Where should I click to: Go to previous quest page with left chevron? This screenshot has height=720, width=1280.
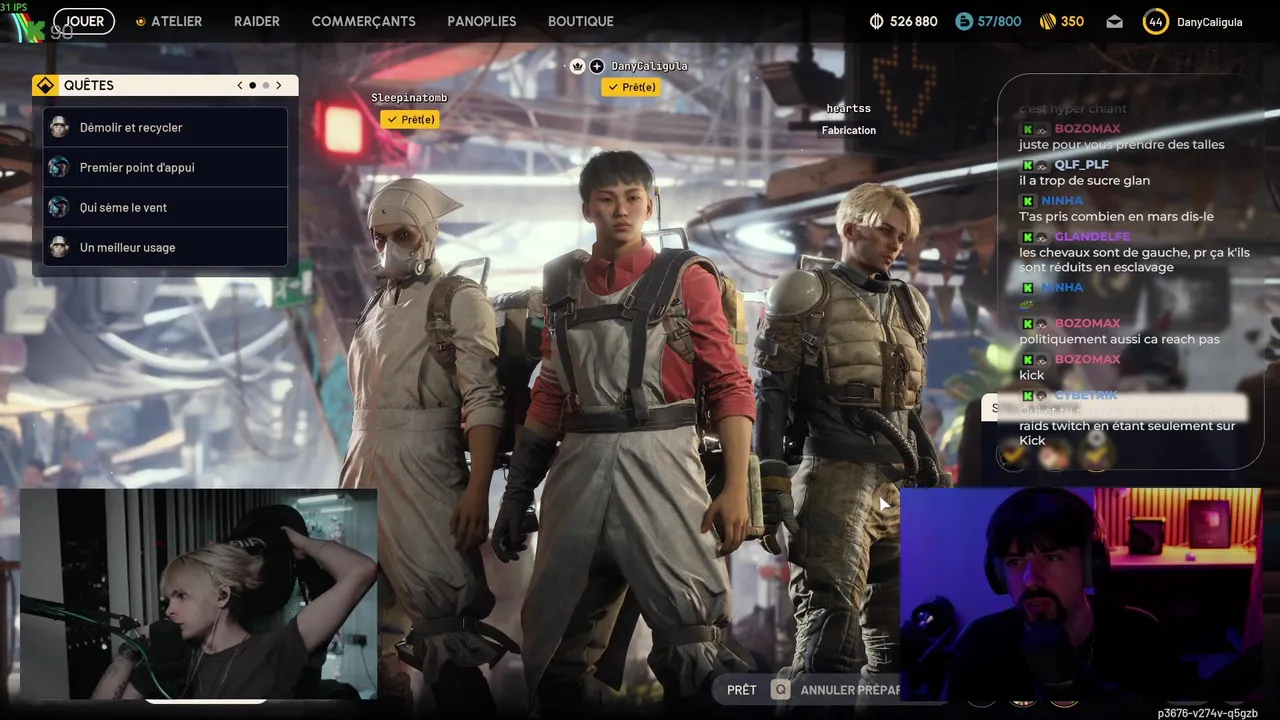tap(240, 85)
